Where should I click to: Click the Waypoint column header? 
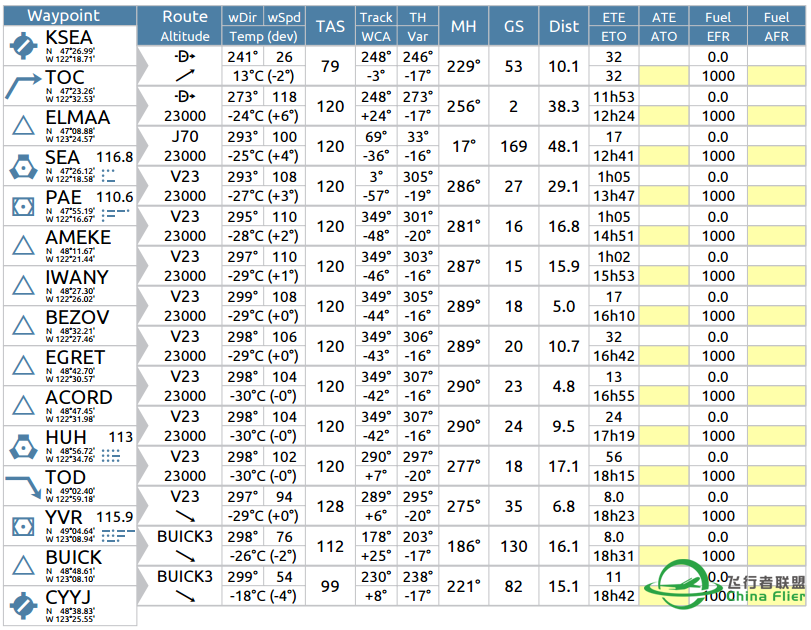coord(63,15)
